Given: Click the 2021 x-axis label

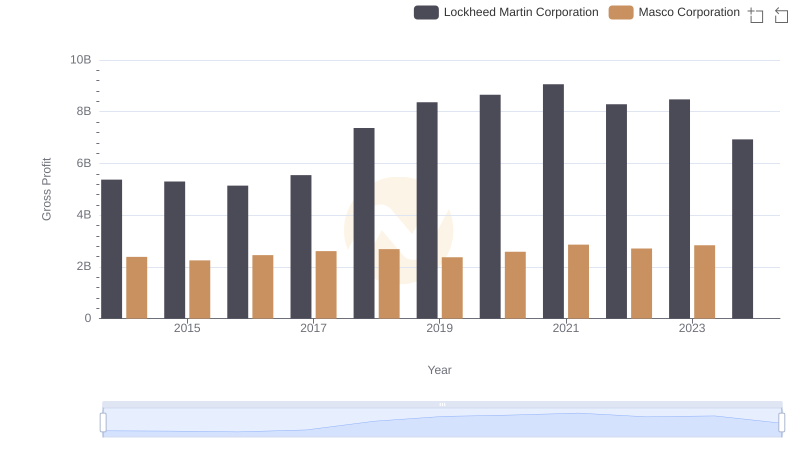Looking at the screenshot, I should (566, 328).
